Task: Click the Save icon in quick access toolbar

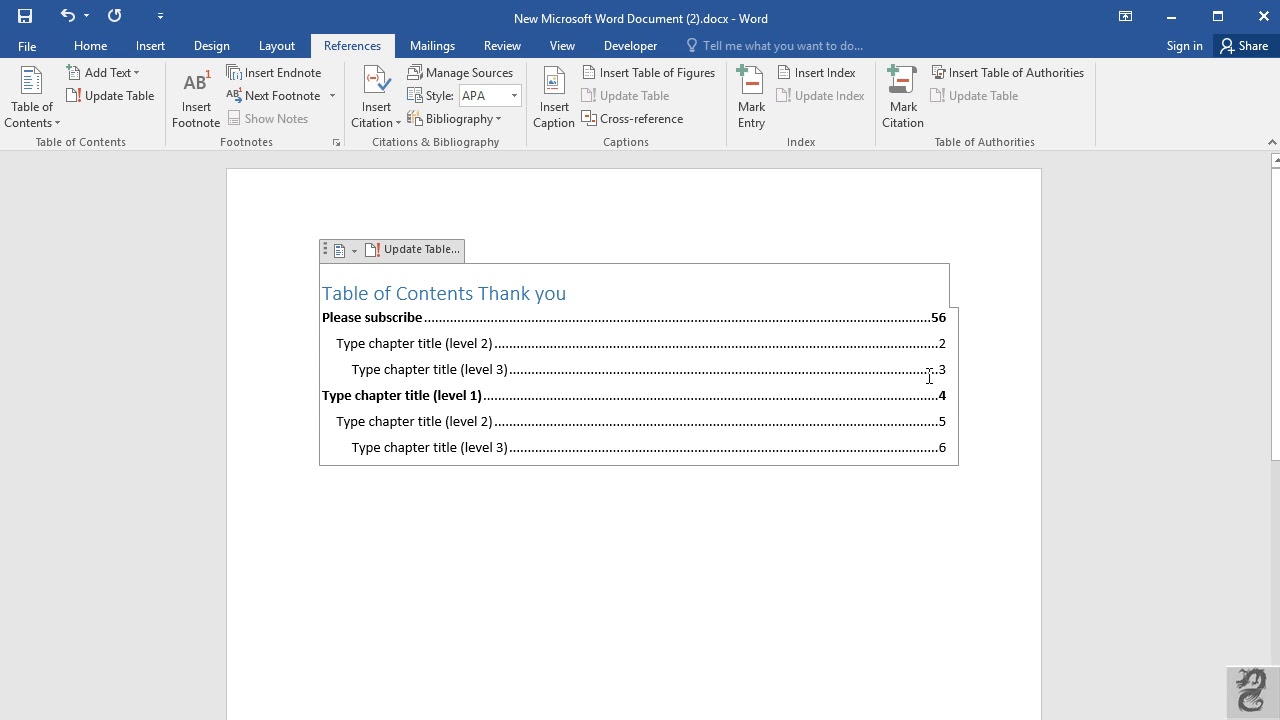Action: pyautogui.click(x=25, y=16)
